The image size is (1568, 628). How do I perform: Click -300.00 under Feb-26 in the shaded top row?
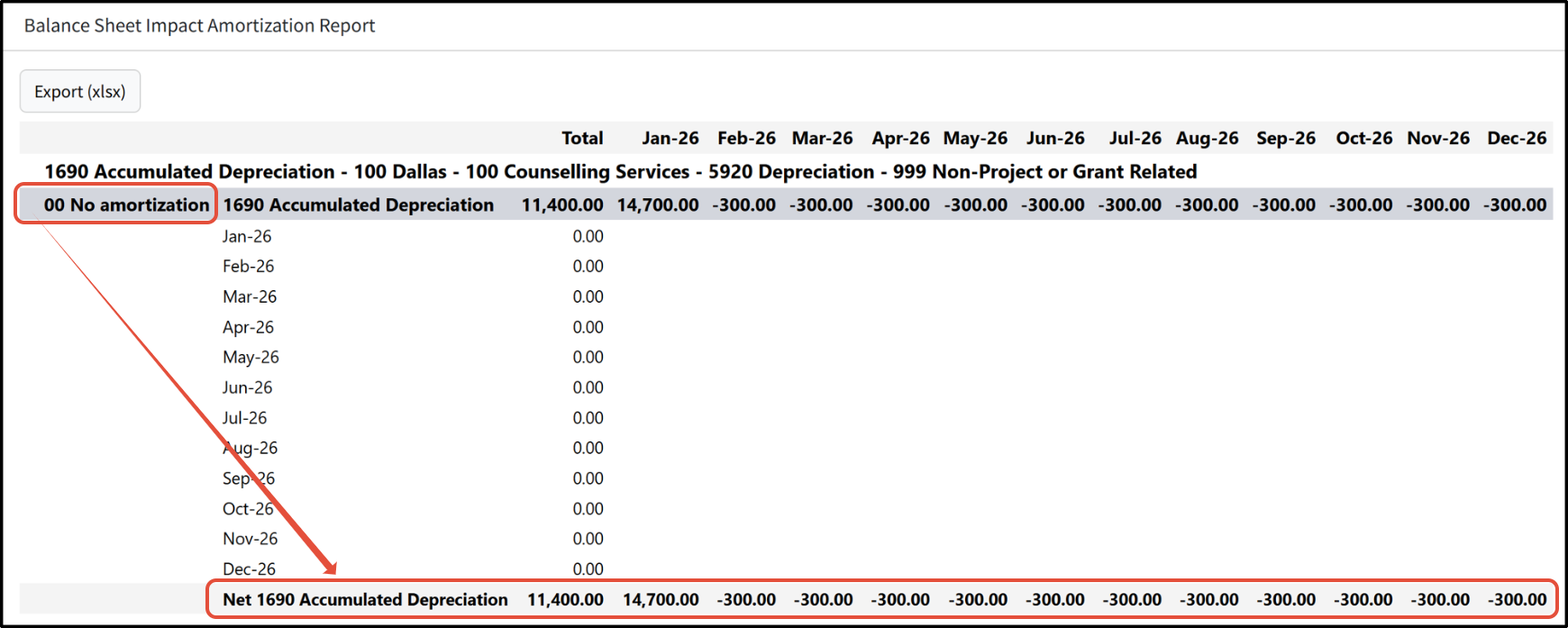pyautogui.click(x=743, y=205)
